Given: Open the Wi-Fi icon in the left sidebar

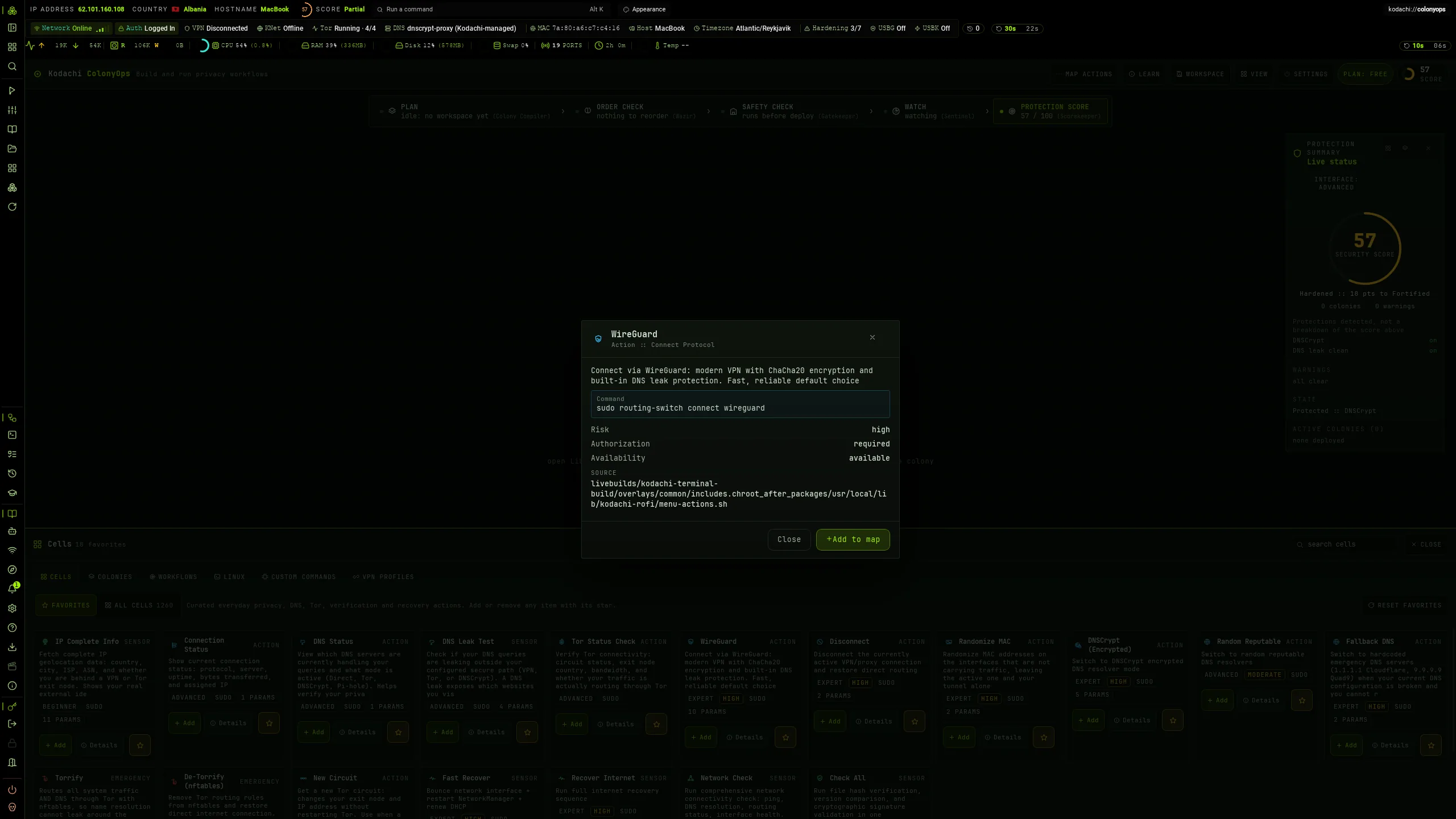Looking at the screenshot, I should [12, 551].
